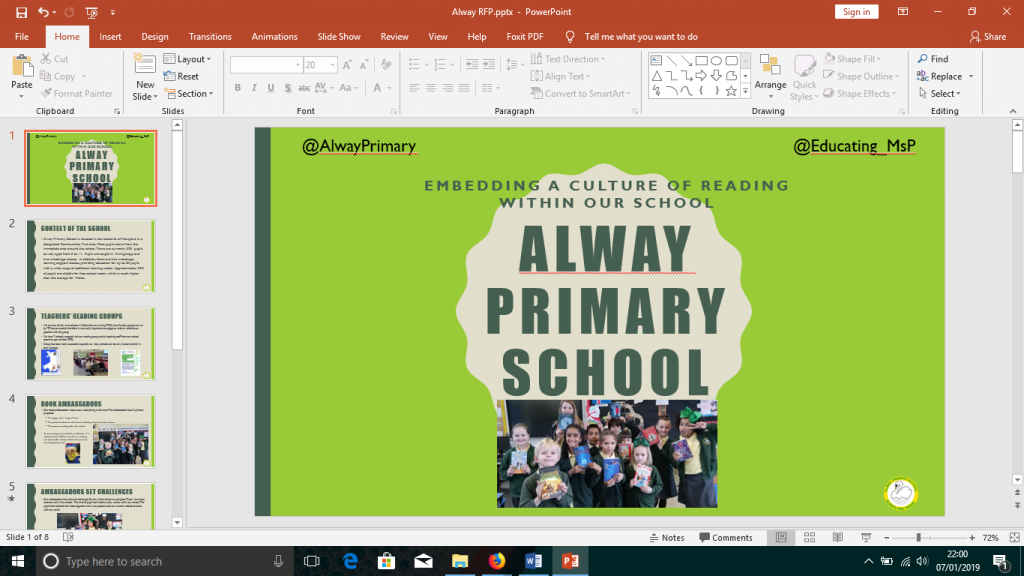
Task: Select the Format Painter tool
Action: tap(76, 93)
